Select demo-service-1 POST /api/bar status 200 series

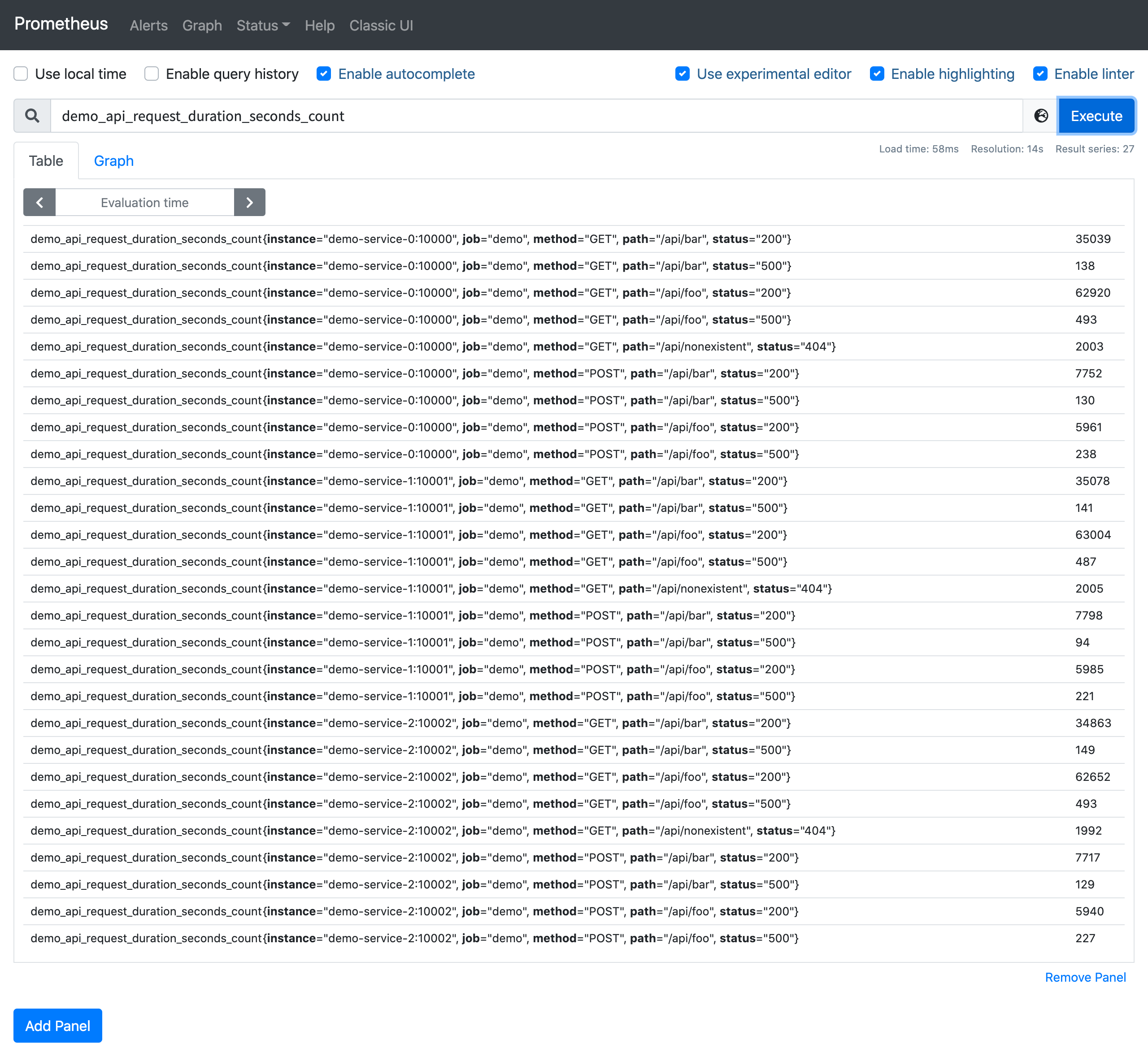pyautogui.click(x=574, y=615)
